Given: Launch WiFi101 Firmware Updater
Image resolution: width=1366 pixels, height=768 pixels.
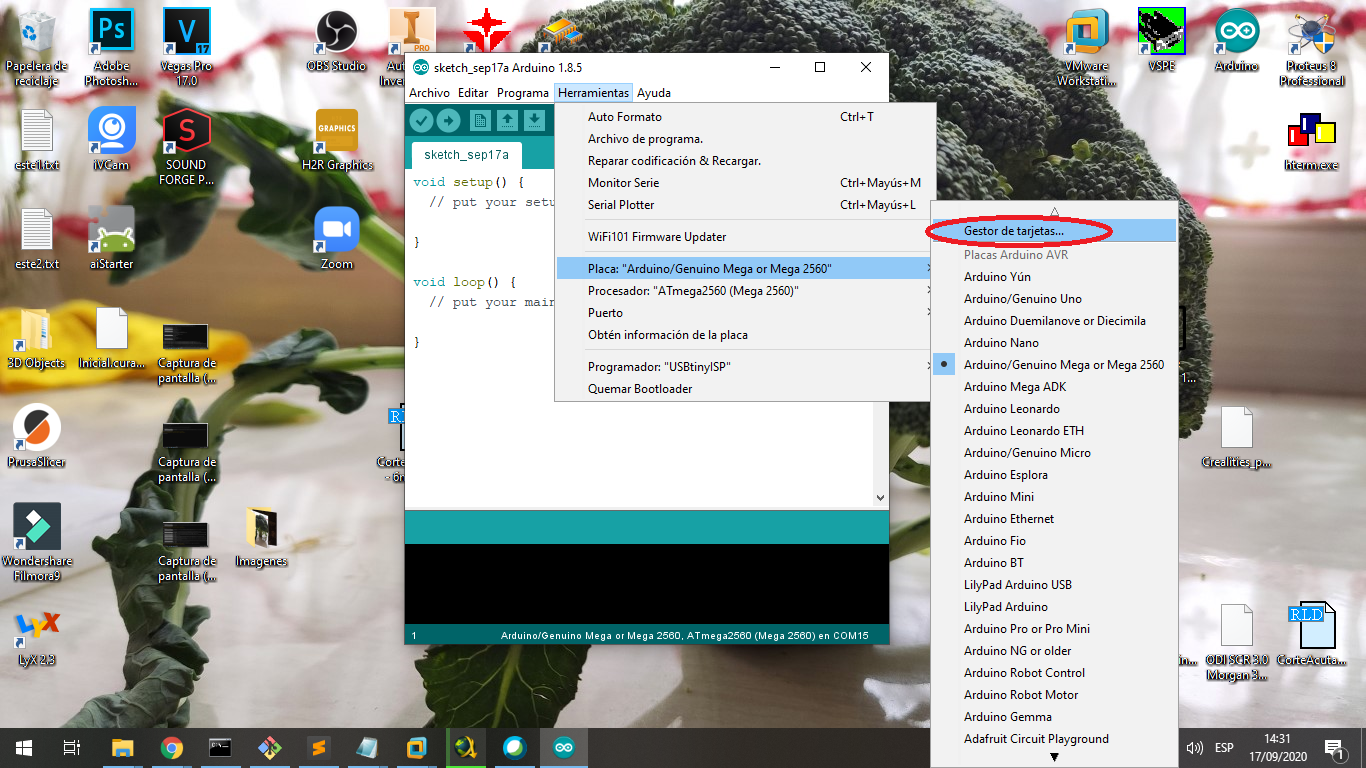Looking at the screenshot, I should coord(745,237).
